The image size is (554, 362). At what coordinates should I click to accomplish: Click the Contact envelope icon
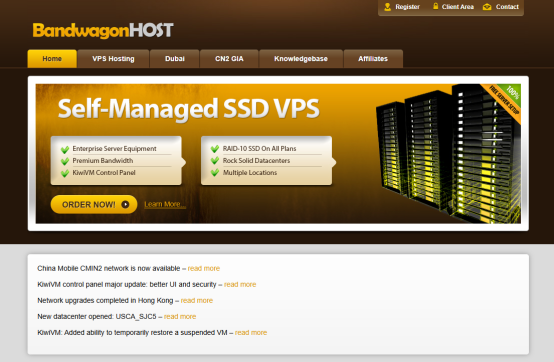pos(487,7)
